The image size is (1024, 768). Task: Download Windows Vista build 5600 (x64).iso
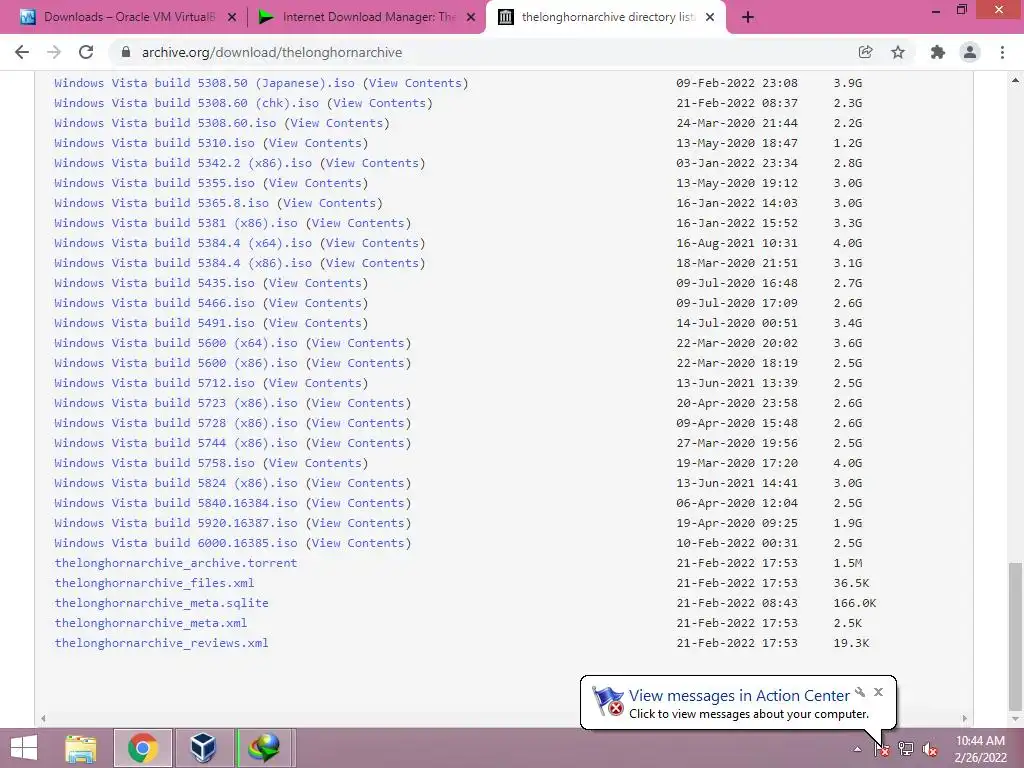[176, 344]
